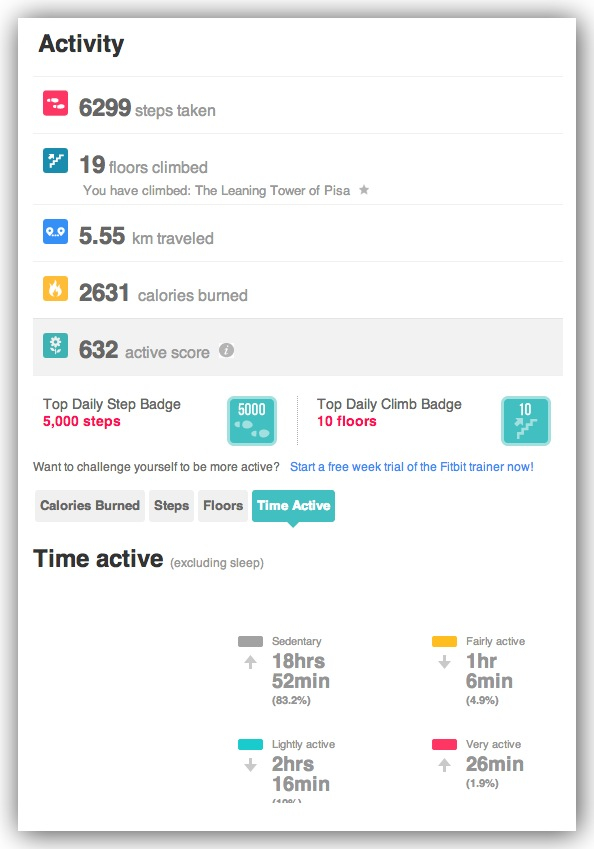Switch to the Calories Burned tab
594x849 pixels.
click(x=90, y=506)
